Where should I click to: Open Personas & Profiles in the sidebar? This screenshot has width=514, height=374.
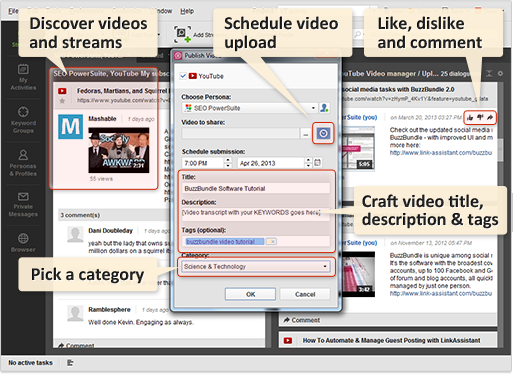point(23,163)
